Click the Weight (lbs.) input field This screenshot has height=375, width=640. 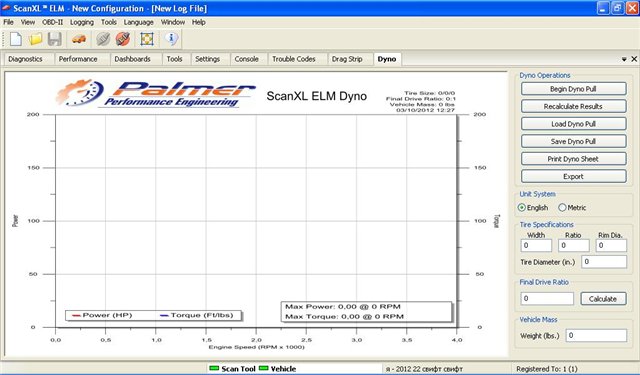point(596,335)
